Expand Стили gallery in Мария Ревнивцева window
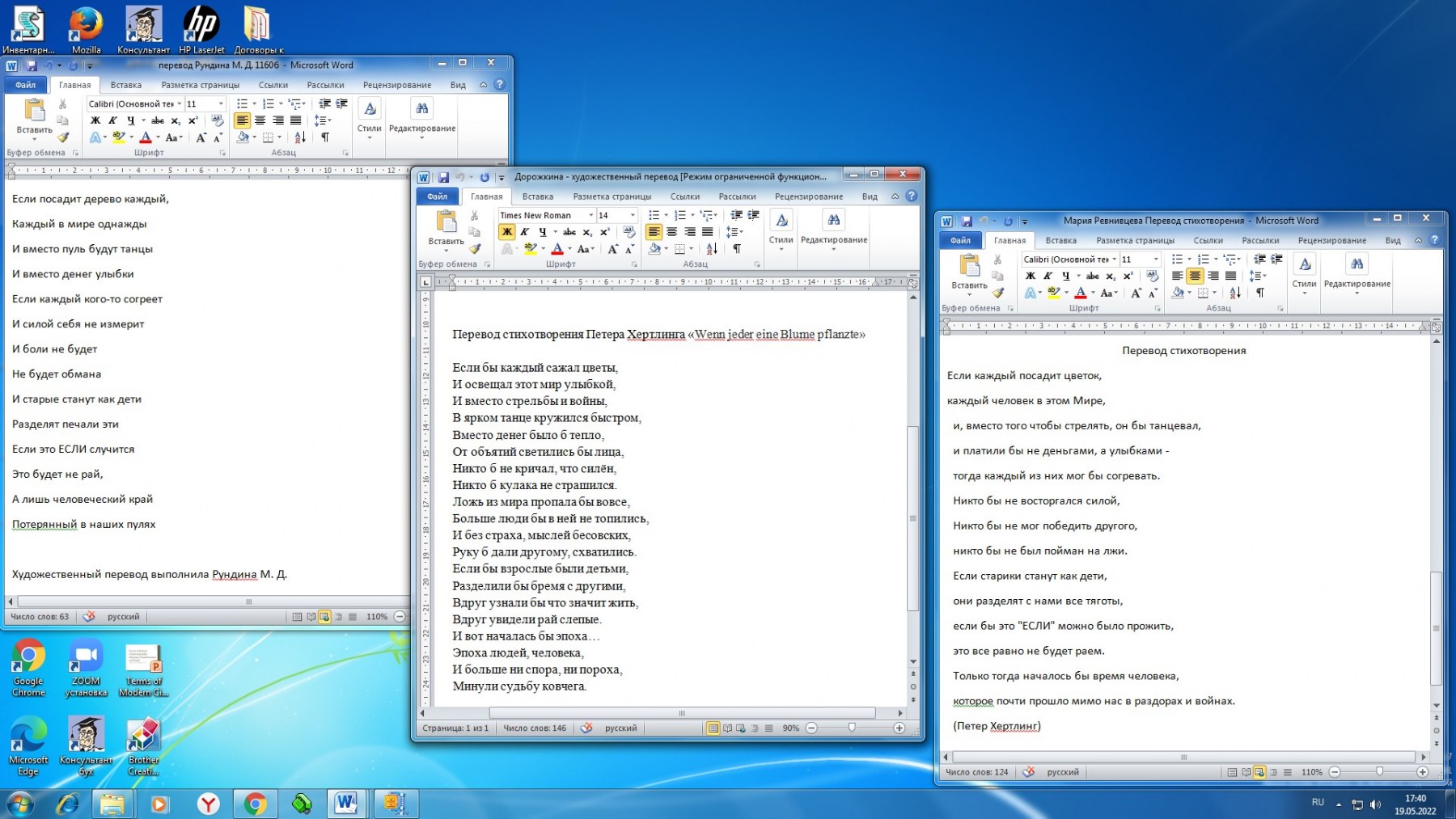The height and width of the screenshot is (819, 1456). (1304, 276)
